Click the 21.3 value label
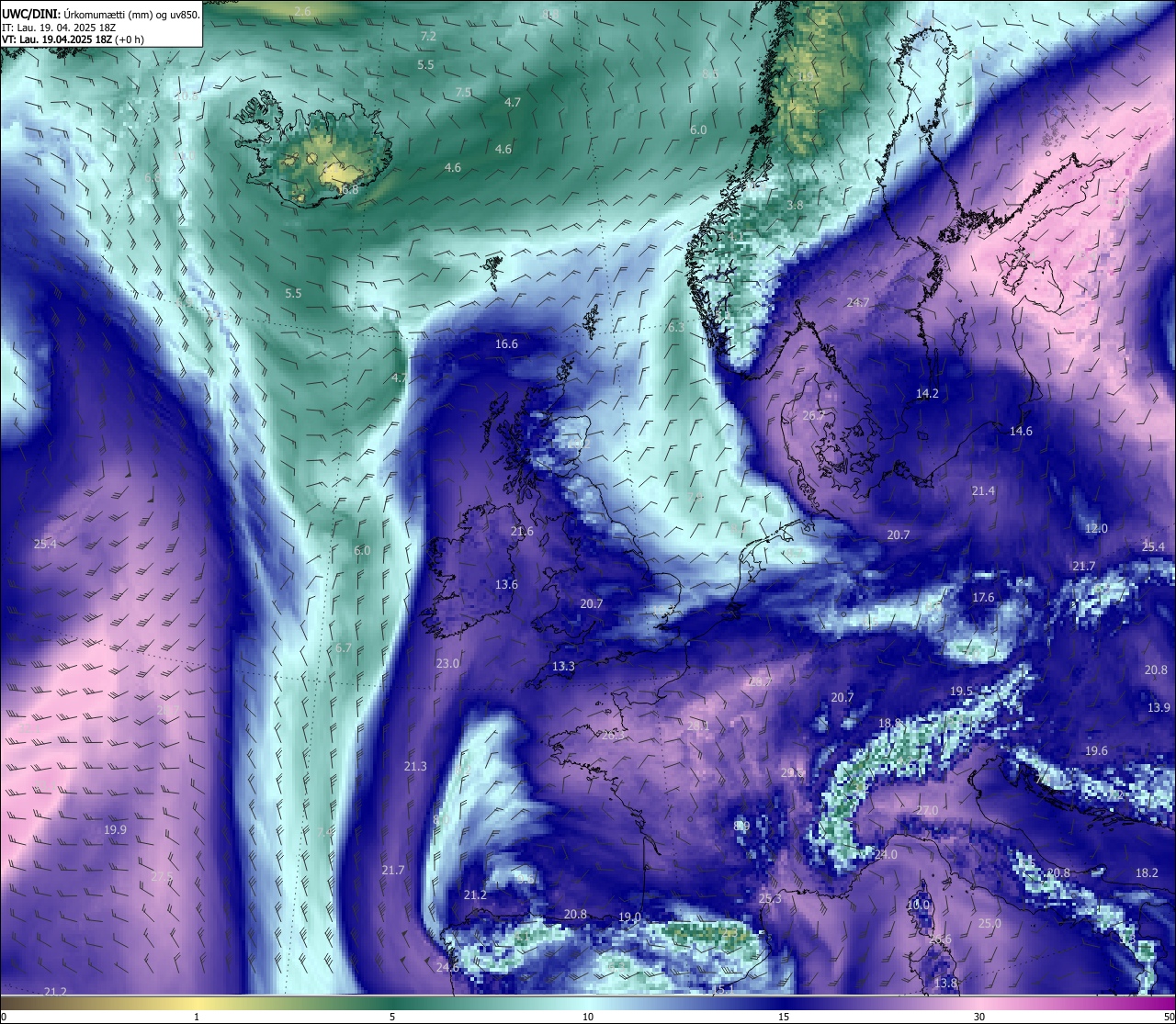The width and height of the screenshot is (1176, 1024). click(x=415, y=766)
